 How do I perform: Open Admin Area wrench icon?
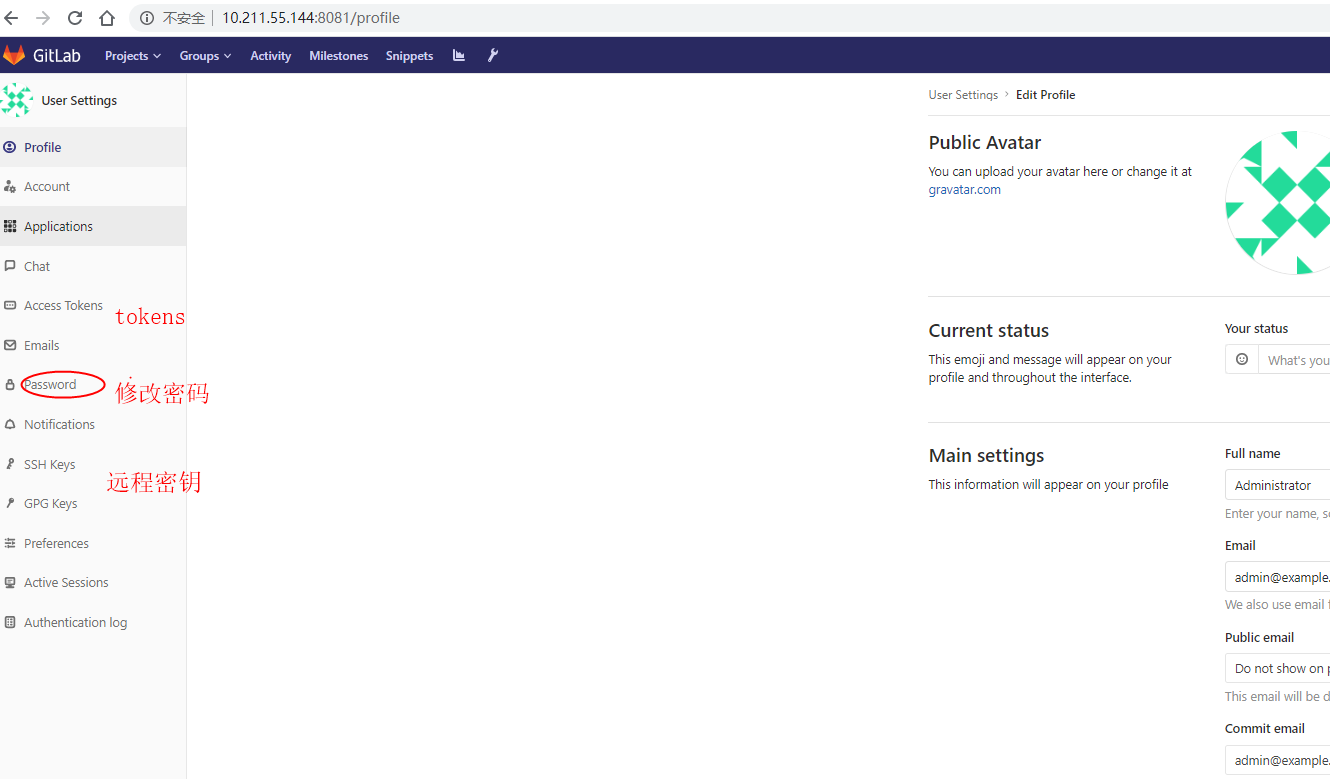493,56
